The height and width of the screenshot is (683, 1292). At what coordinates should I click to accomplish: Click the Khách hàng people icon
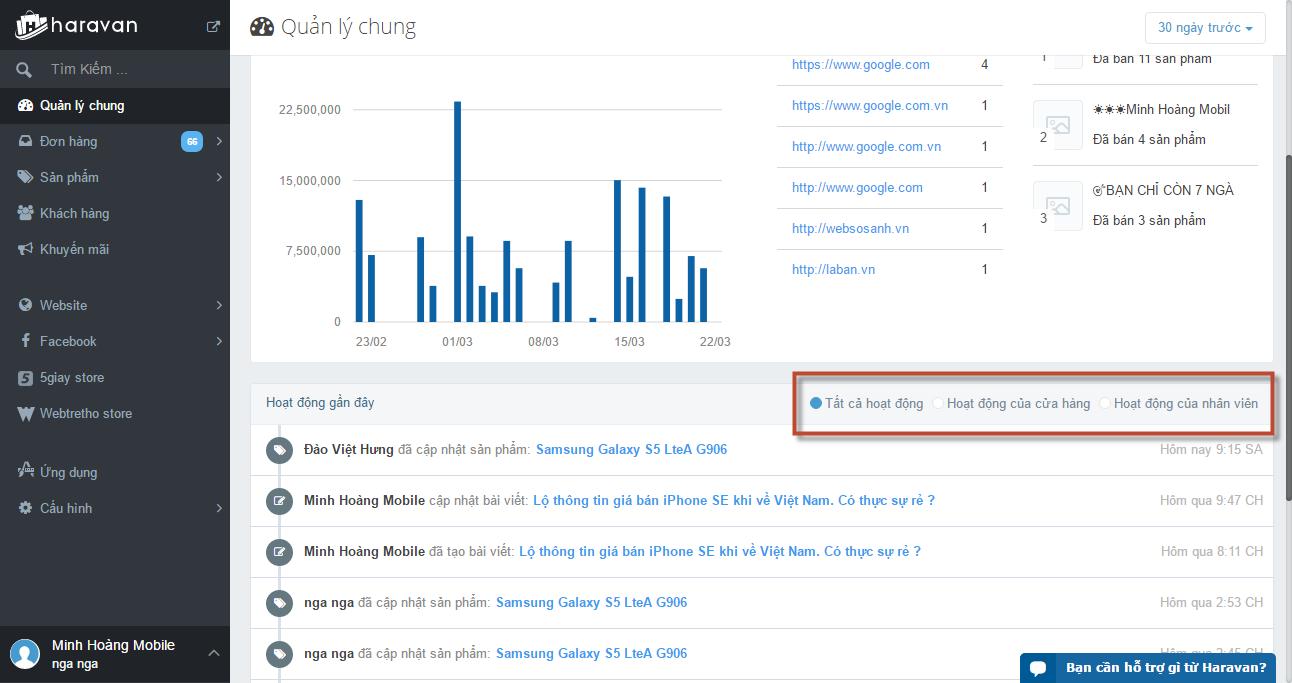(x=25, y=213)
